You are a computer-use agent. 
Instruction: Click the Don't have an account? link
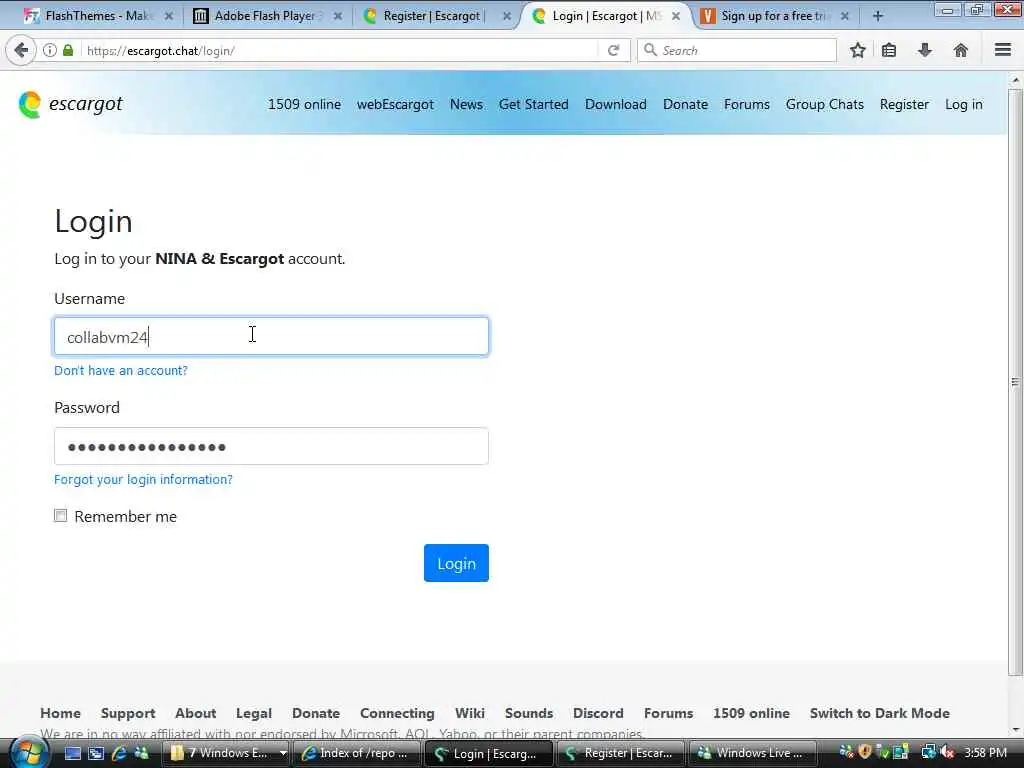click(121, 370)
